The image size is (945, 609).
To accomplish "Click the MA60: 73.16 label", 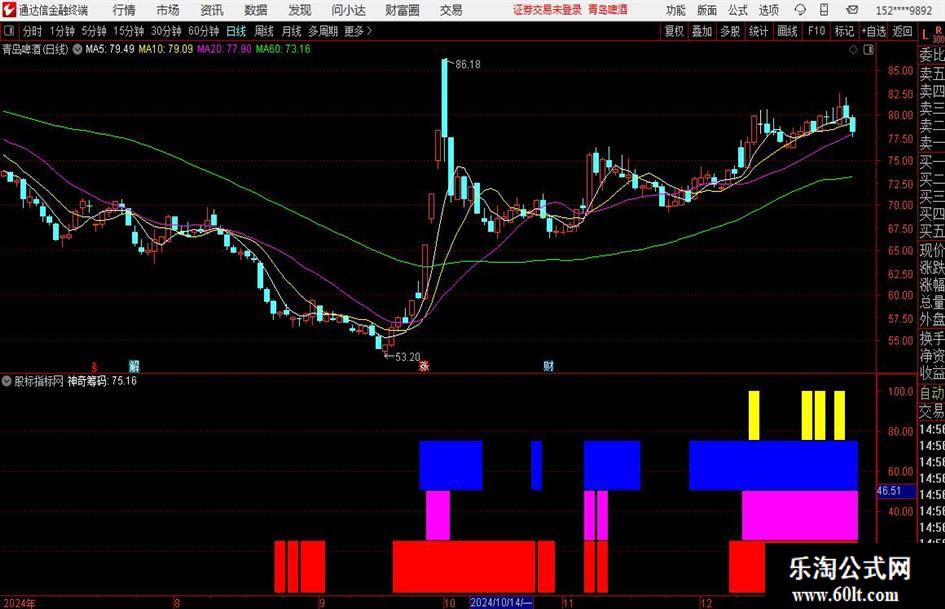I will [283, 49].
